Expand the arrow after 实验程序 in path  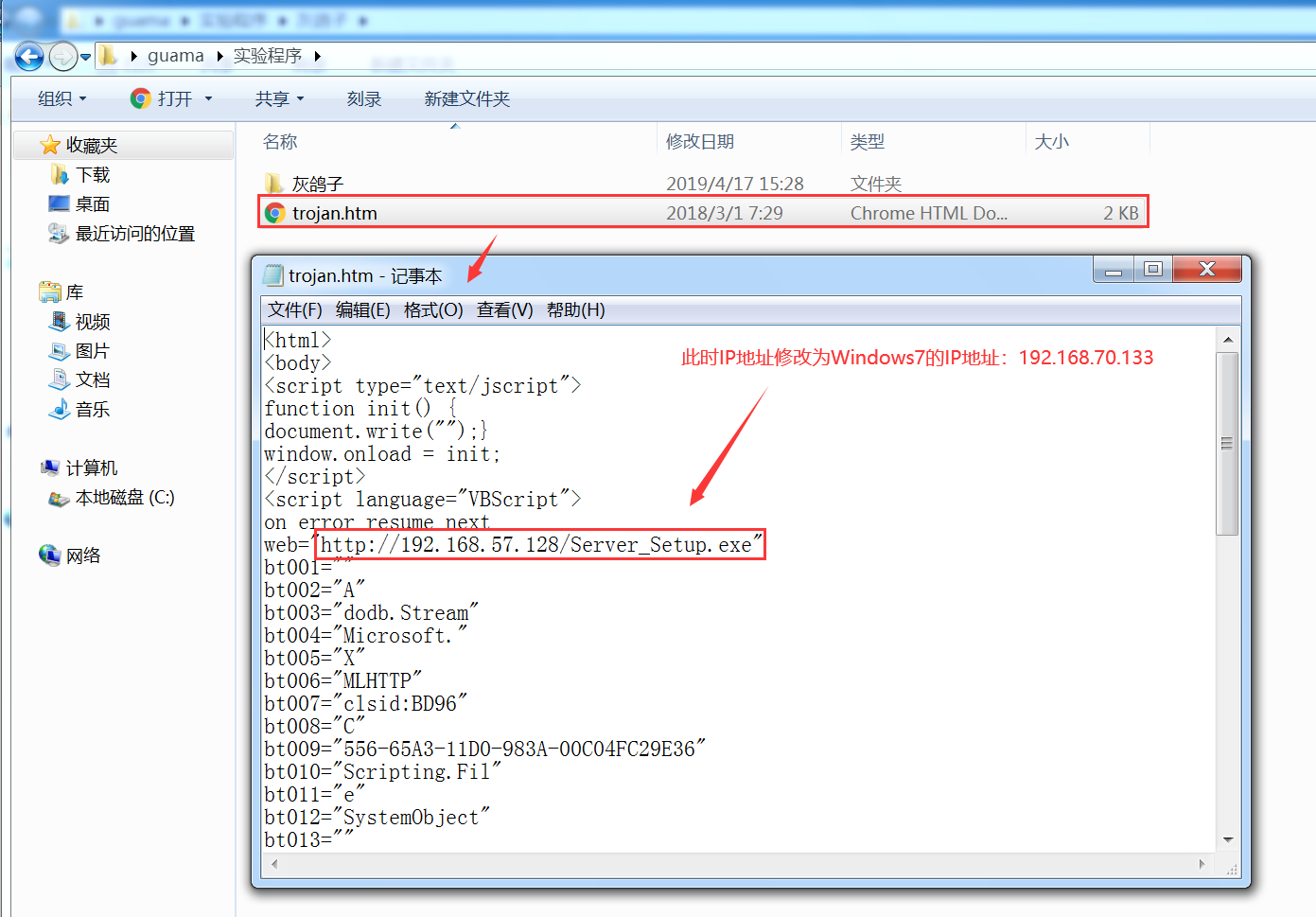[318, 57]
